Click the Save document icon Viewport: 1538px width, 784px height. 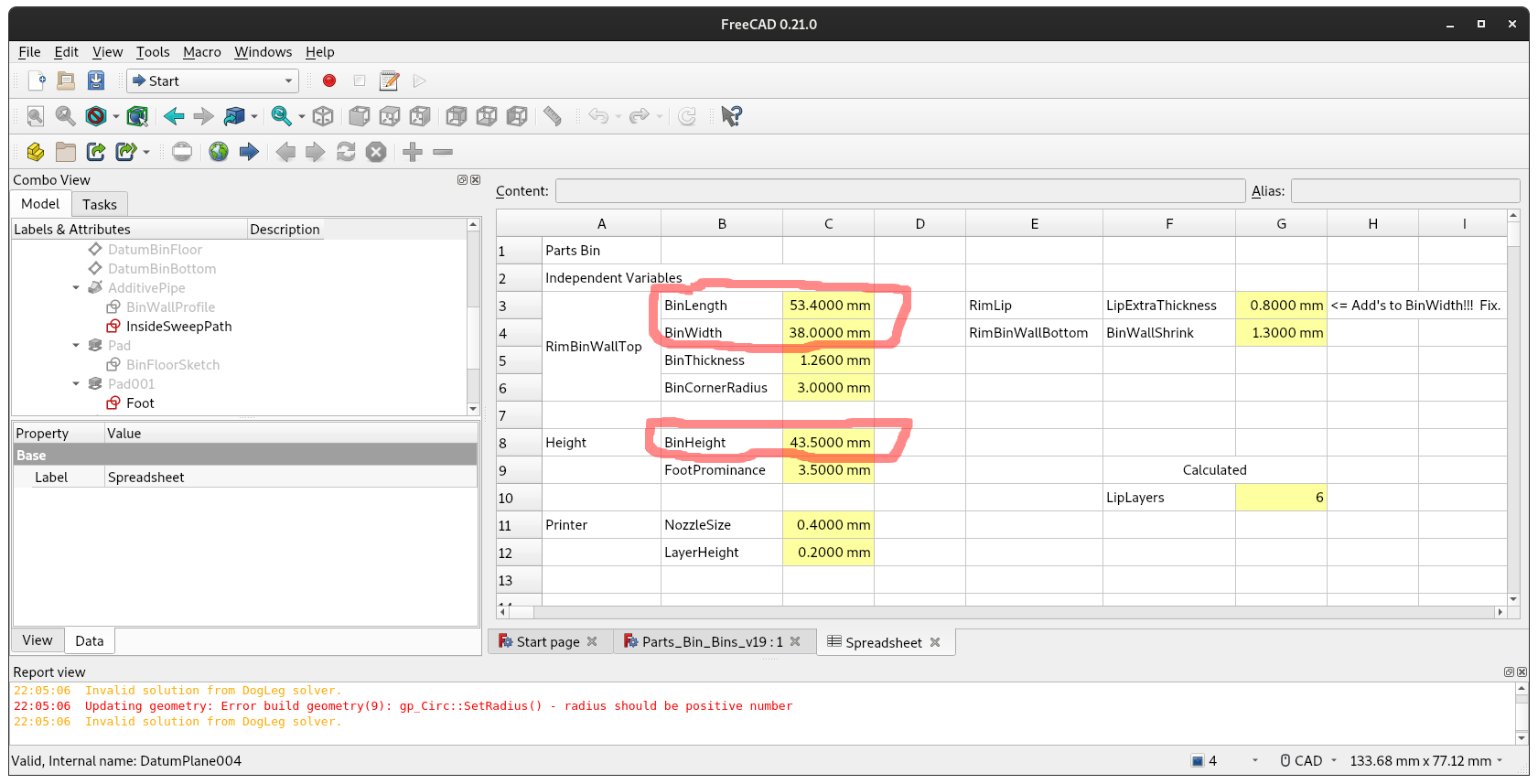click(x=96, y=81)
